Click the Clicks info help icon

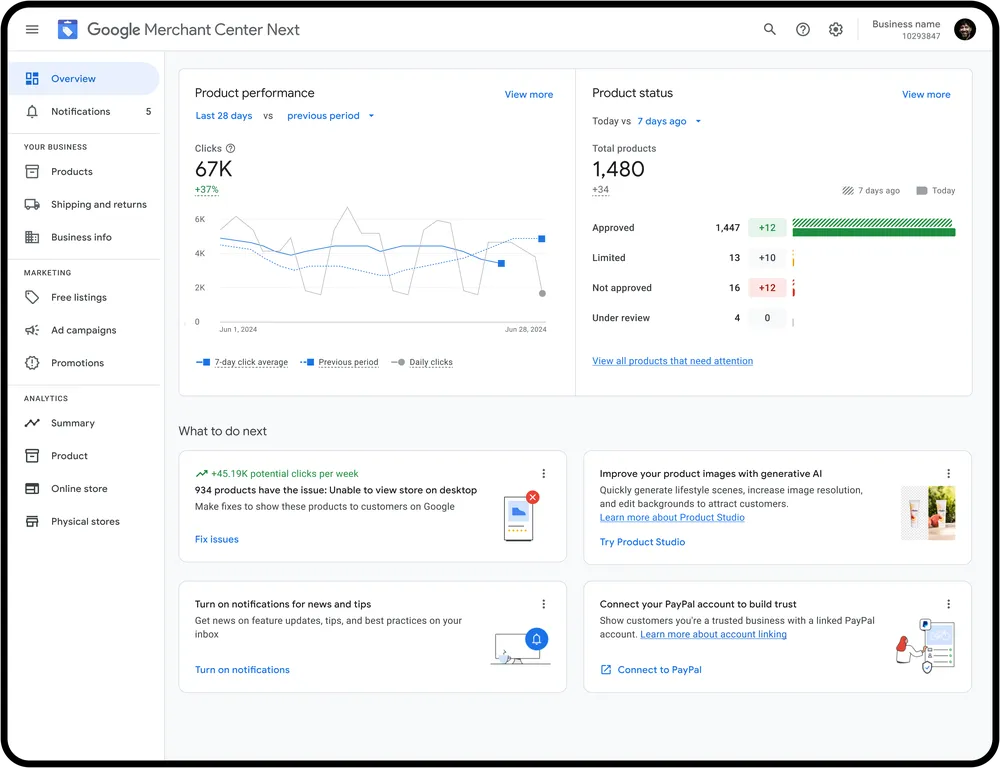coord(231,149)
